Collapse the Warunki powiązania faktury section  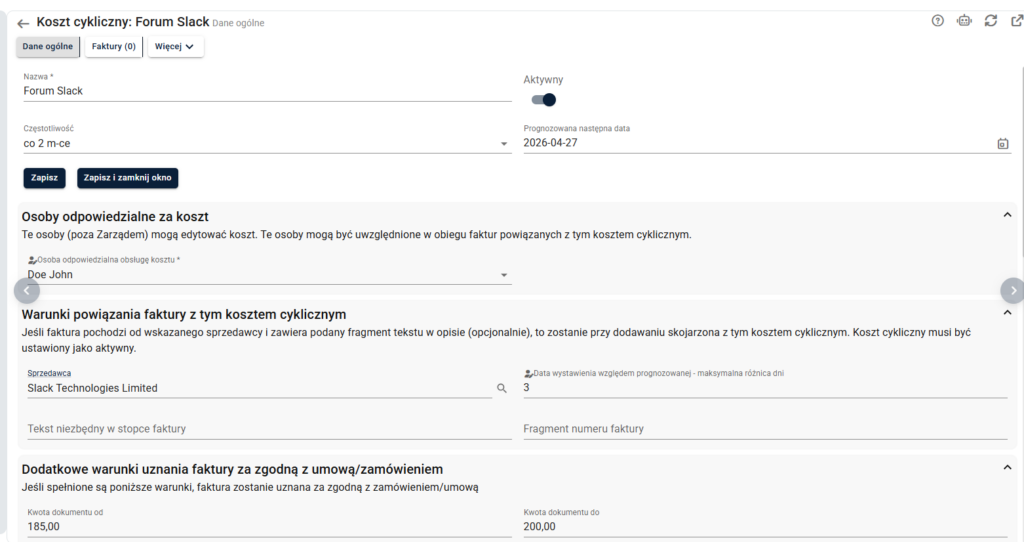point(1008,313)
